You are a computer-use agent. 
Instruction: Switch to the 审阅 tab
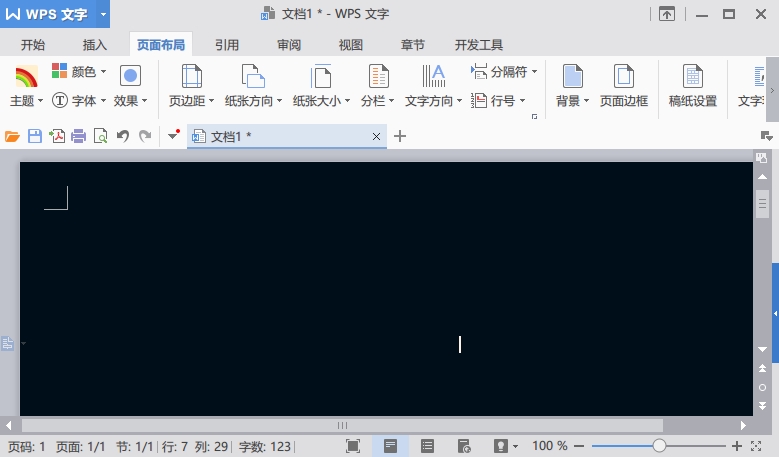coord(289,45)
